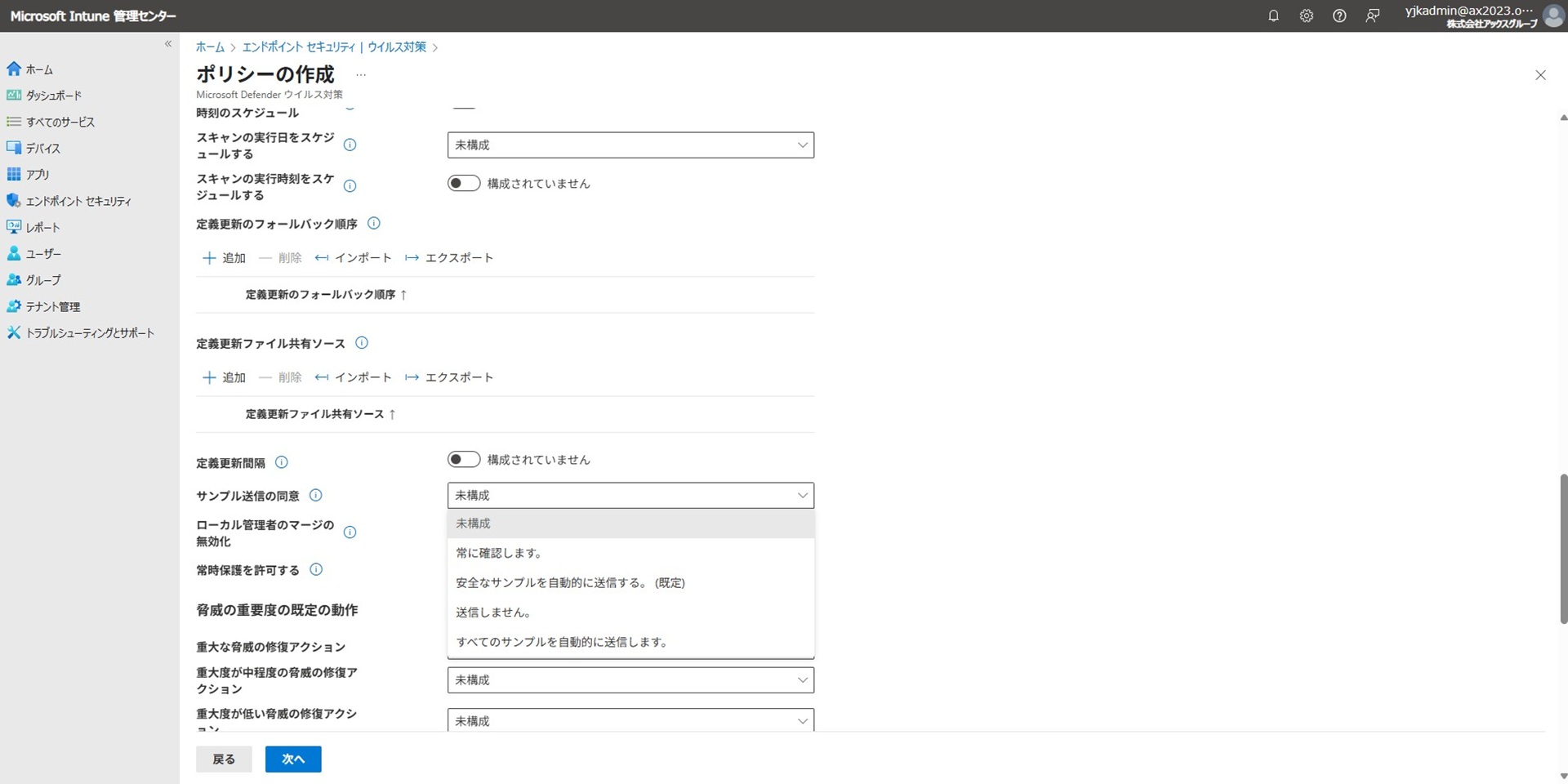Add a 定義更新のフォールバック順序 entry
This screenshot has width=1568, height=784.
click(x=224, y=258)
